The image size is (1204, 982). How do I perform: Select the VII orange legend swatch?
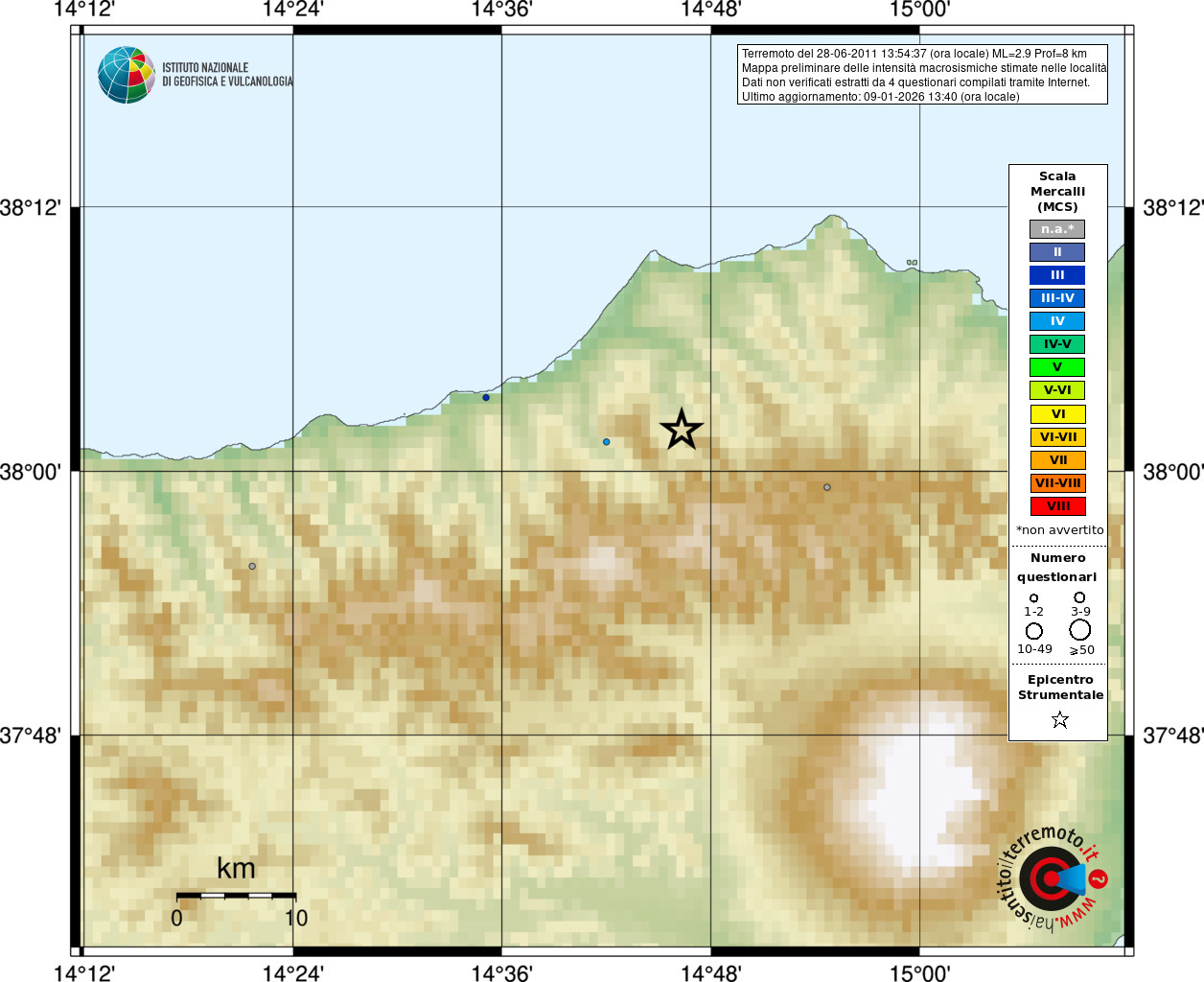coord(1057,460)
